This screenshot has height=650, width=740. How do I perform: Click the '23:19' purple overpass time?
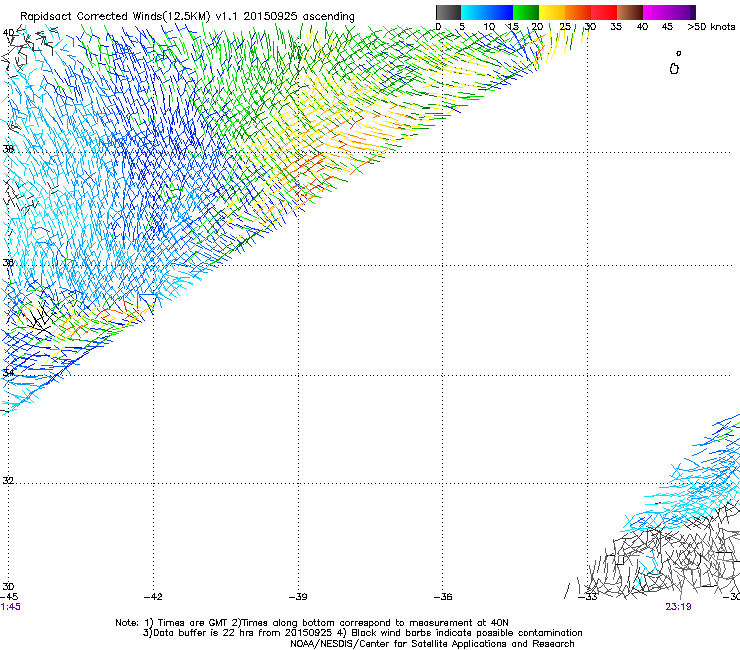(x=678, y=607)
